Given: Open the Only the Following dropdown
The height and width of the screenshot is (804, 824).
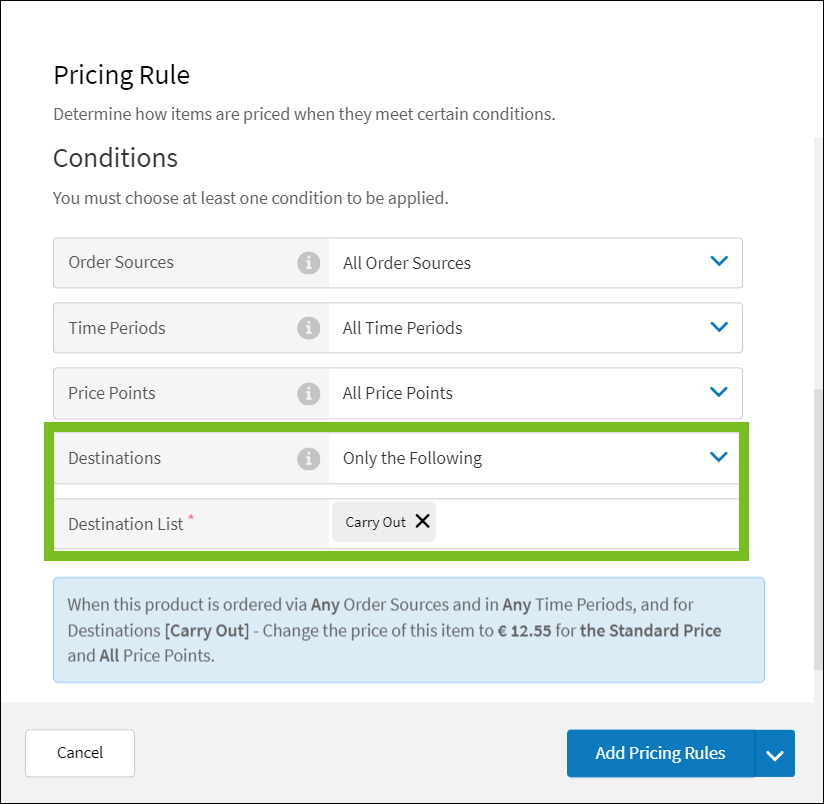Looking at the screenshot, I should pyautogui.click(x=535, y=457).
